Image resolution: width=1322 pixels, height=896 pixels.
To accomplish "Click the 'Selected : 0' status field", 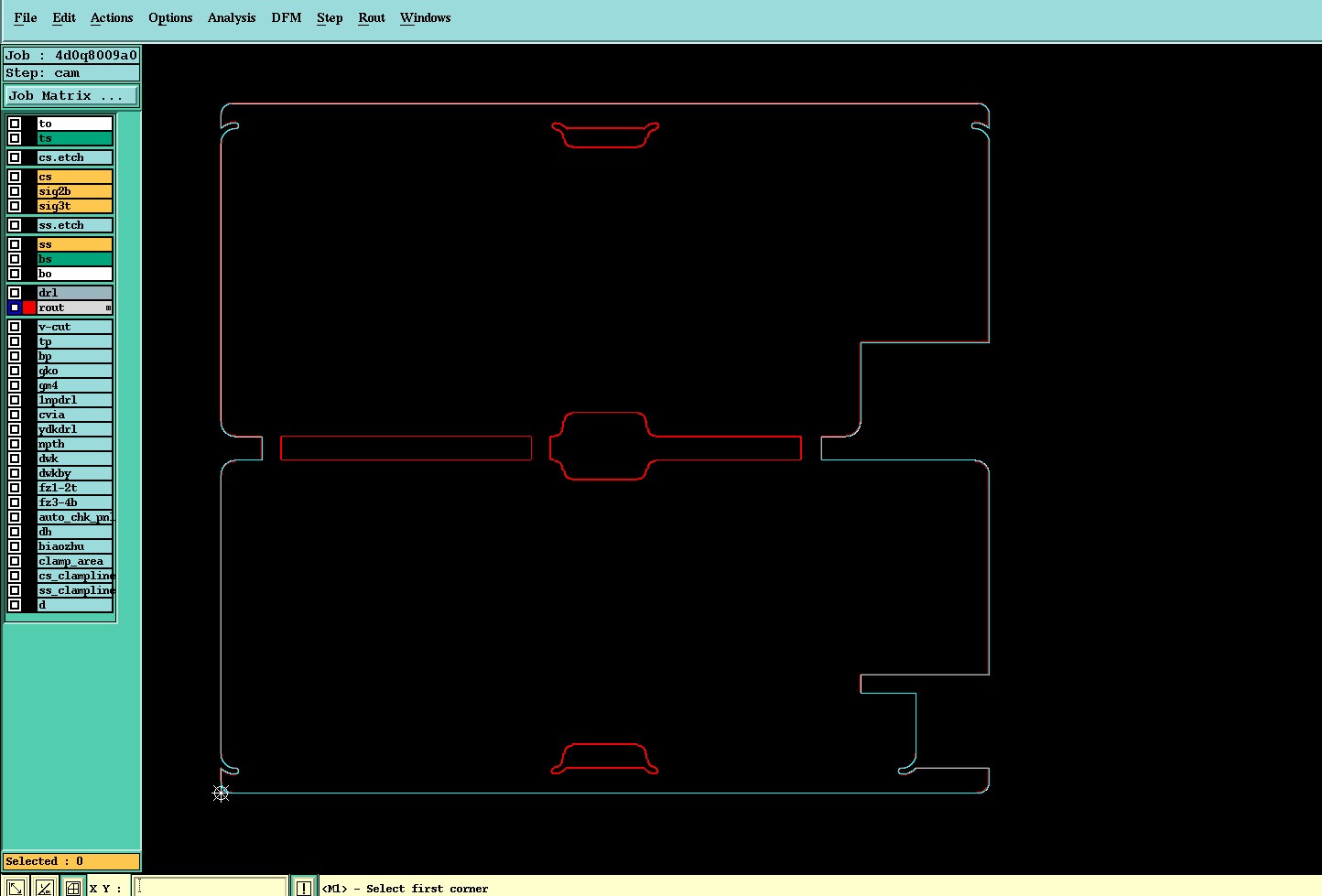I will tap(71, 861).
